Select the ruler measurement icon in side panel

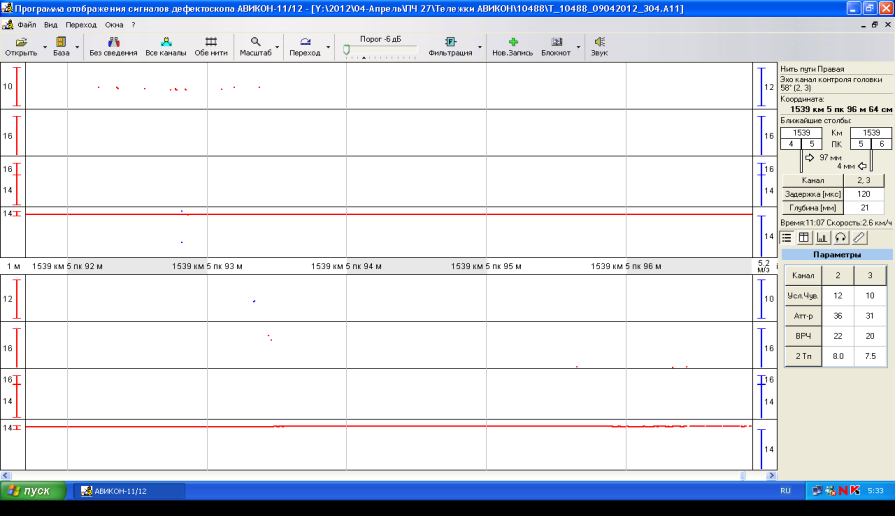click(859, 237)
